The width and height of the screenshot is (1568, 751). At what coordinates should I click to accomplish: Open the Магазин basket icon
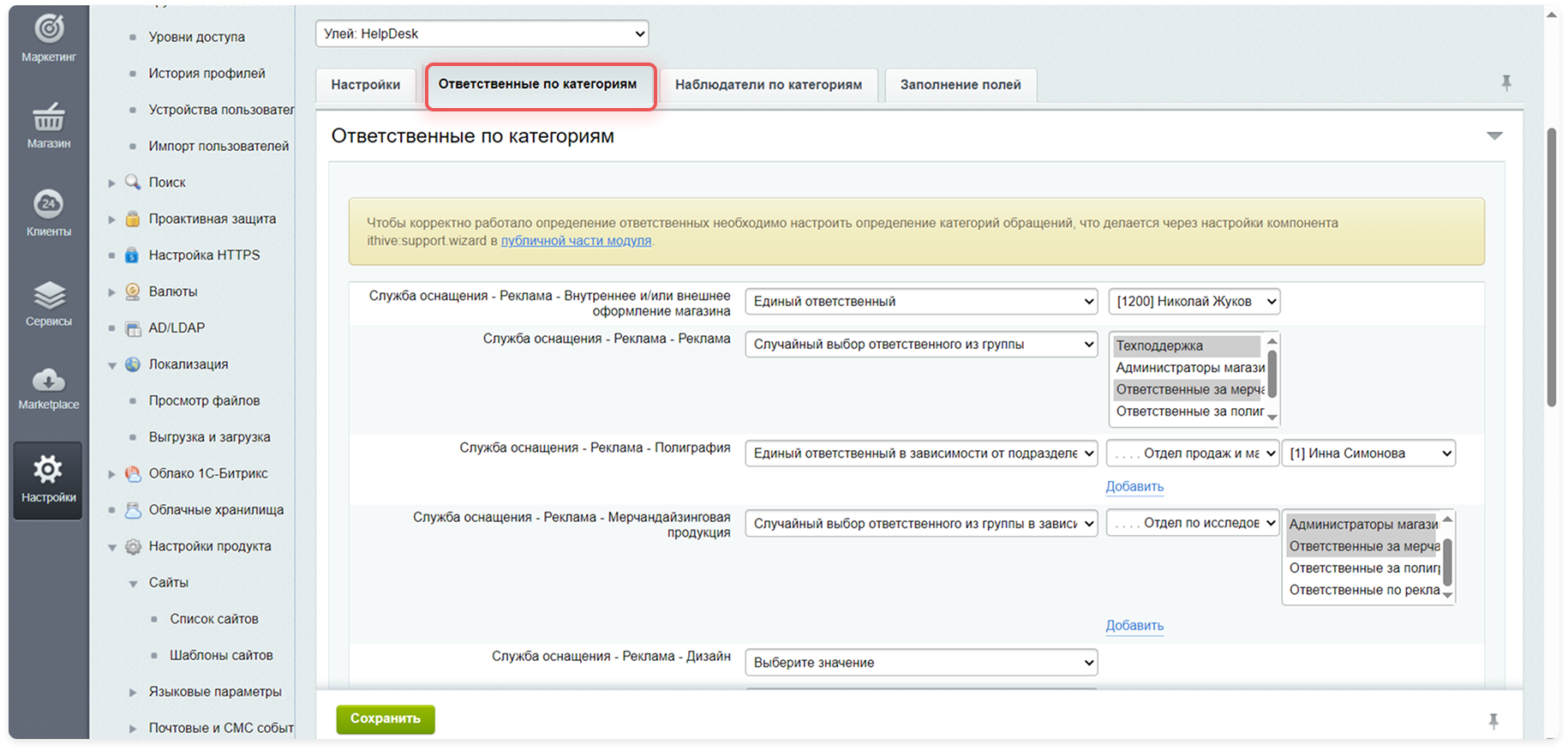[x=49, y=117]
